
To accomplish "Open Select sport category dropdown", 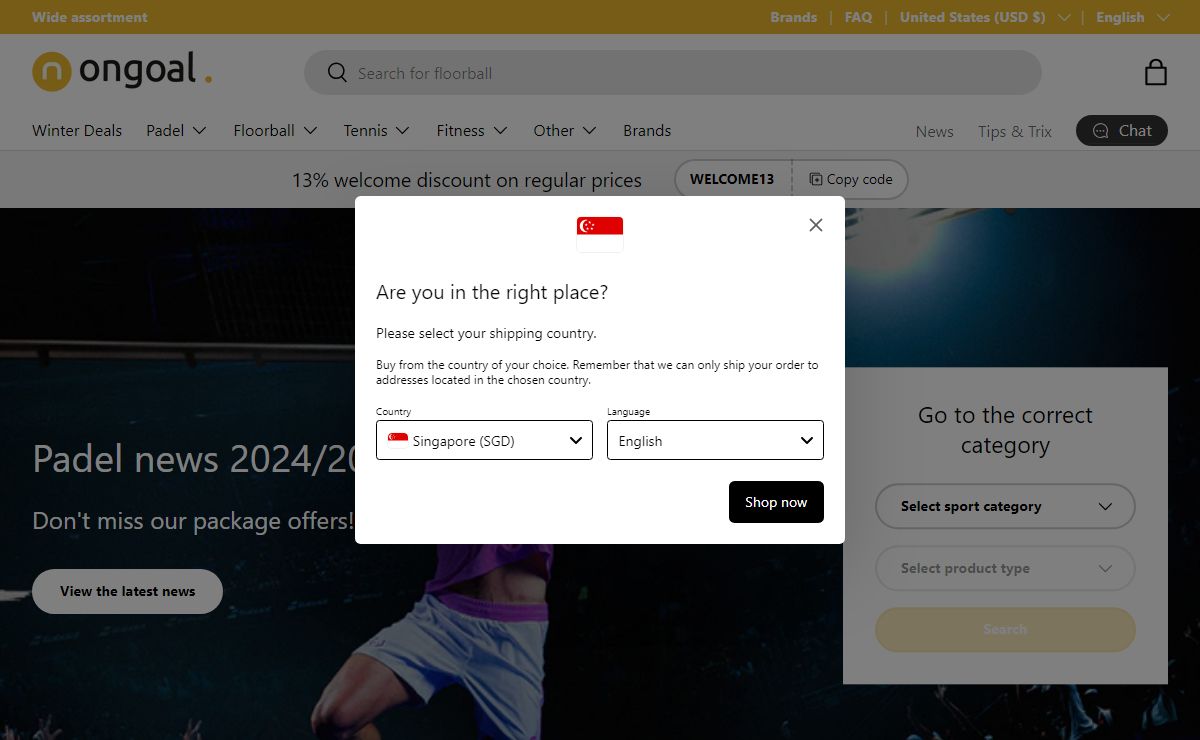I will click(x=1005, y=506).
